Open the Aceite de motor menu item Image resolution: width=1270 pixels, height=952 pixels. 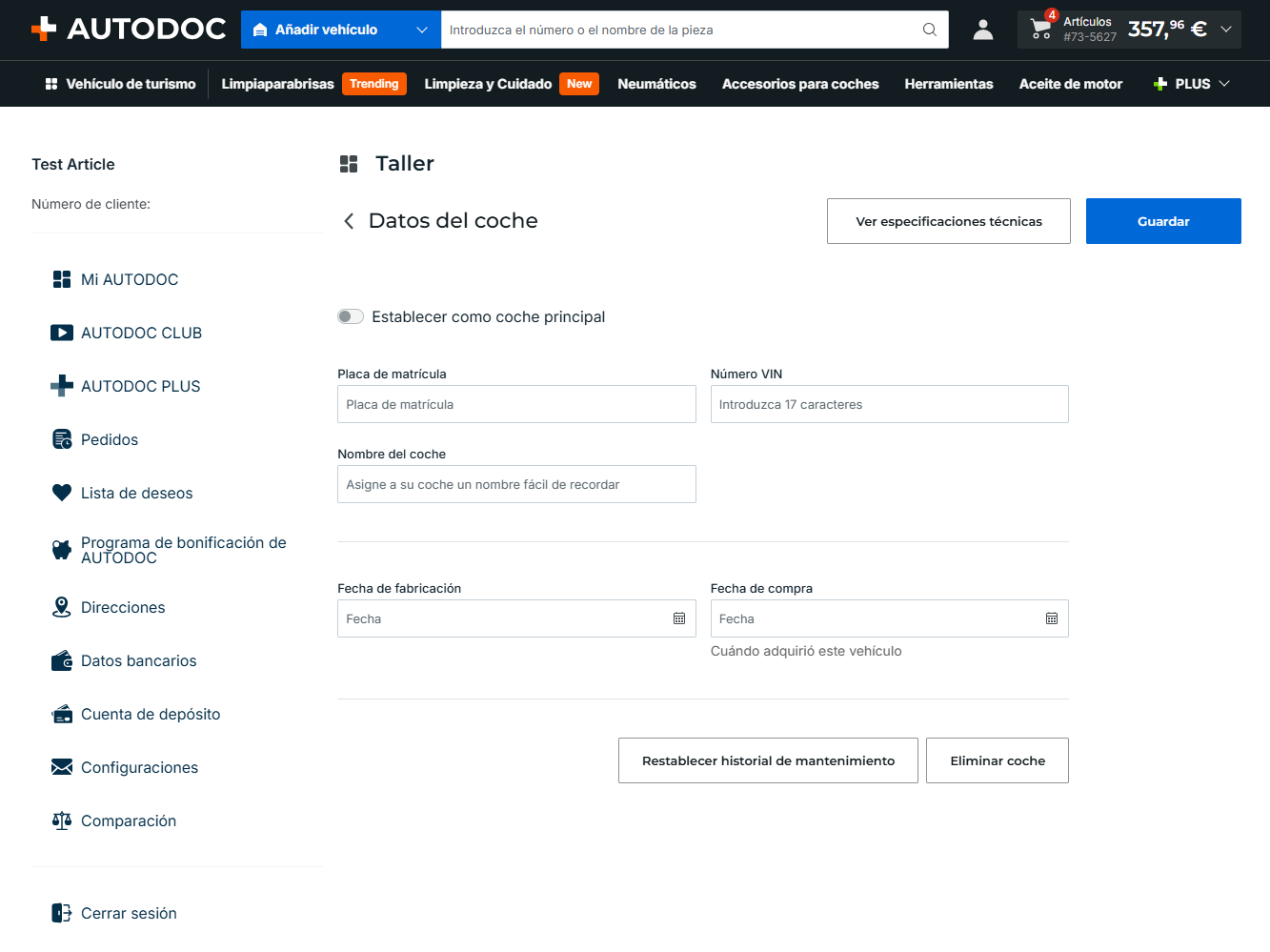click(1071, 84)
